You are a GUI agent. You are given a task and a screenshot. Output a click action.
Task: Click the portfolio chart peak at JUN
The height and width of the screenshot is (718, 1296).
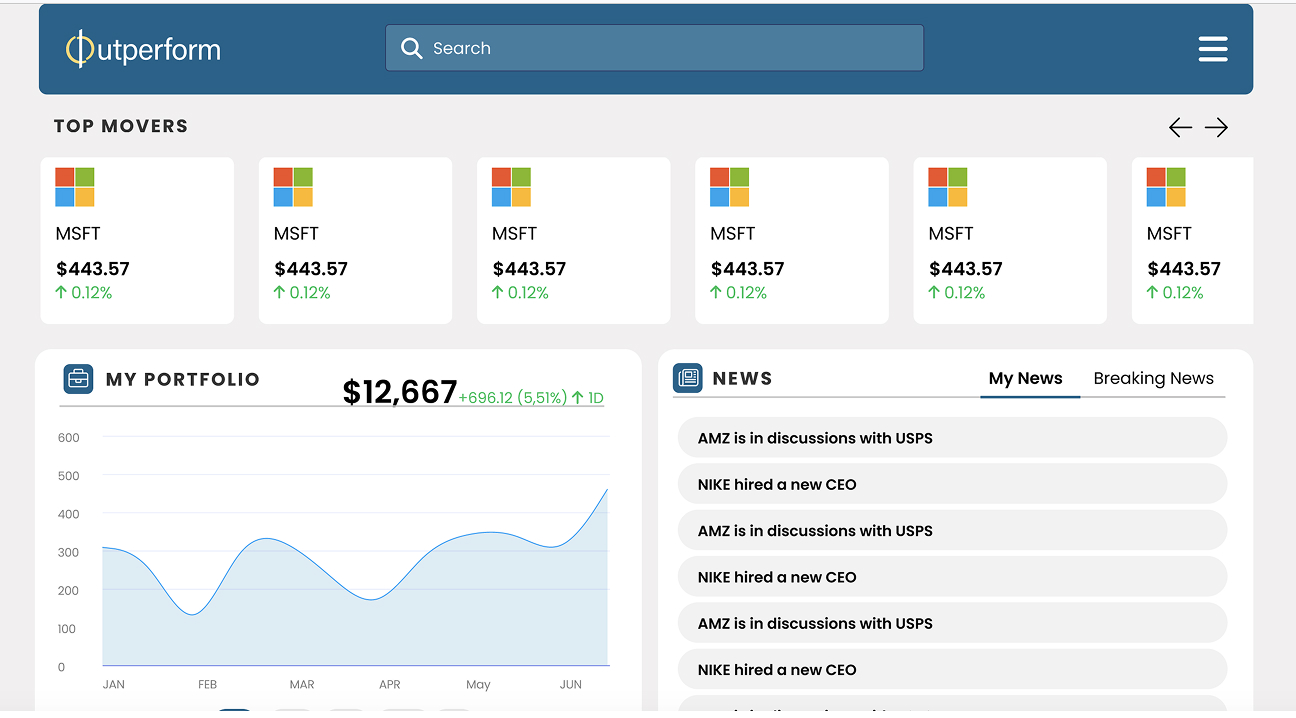pos(606,490)
